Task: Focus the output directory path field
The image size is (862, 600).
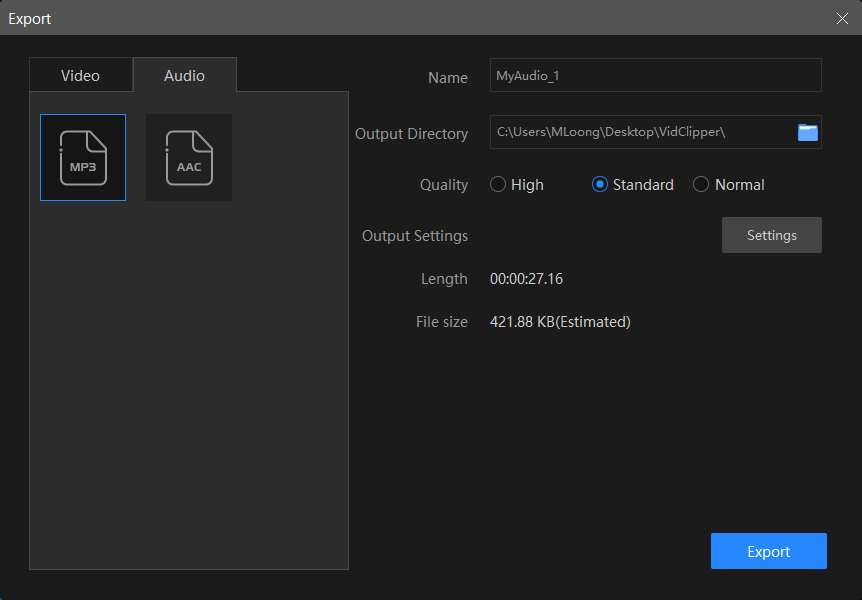Action: [x=640, y=132]
